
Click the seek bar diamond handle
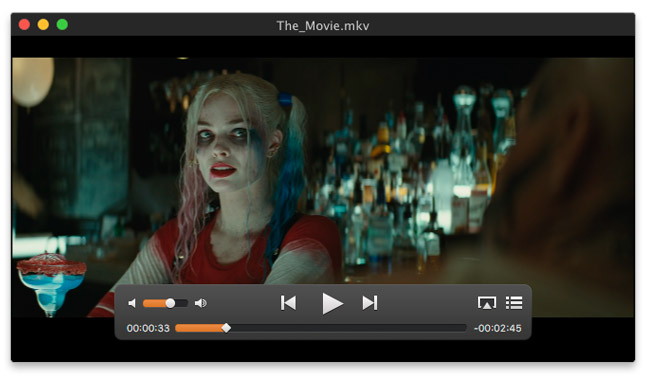pos(226,328)
